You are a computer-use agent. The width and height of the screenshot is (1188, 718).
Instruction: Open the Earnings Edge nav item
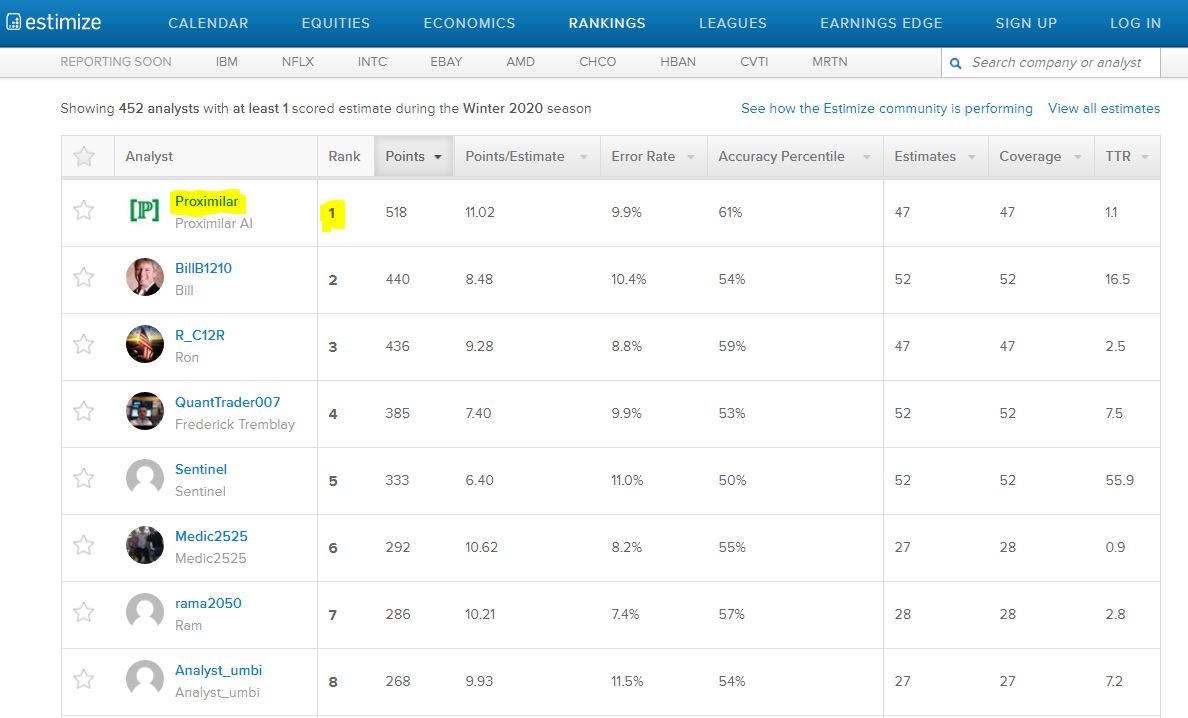point(881,23)
